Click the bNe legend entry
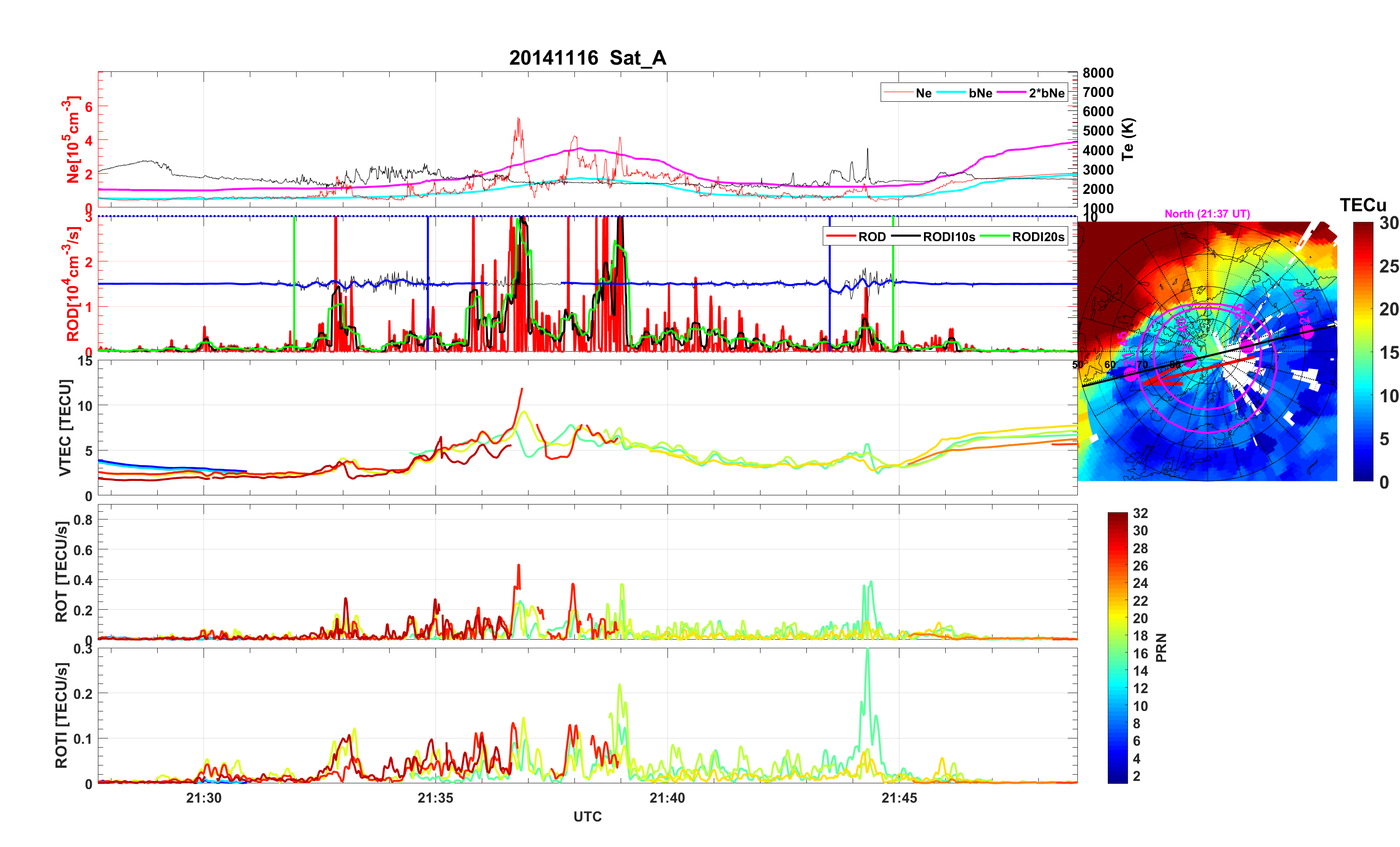This screenshot has height=847, width=1400. point(980,93)
